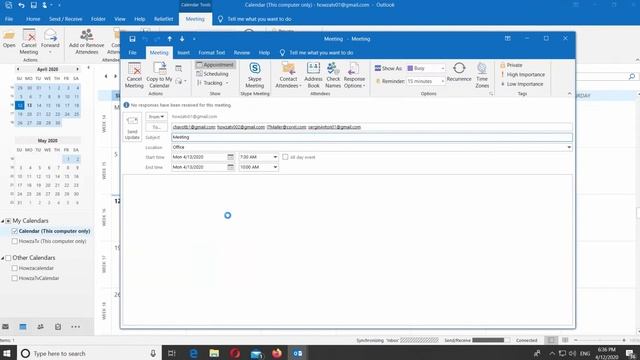Switch to Tasks view in navigation bar
The image size is (640, 360).
coord(58,327)
